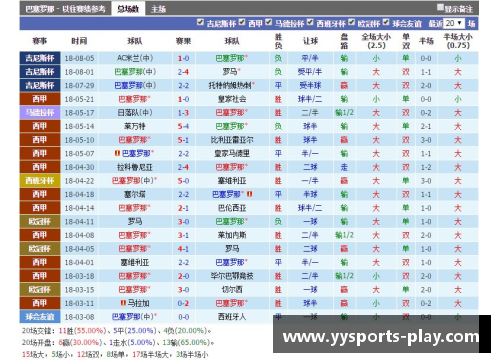
Task: Click the 盘路 column header
Action: pos(344,41)
